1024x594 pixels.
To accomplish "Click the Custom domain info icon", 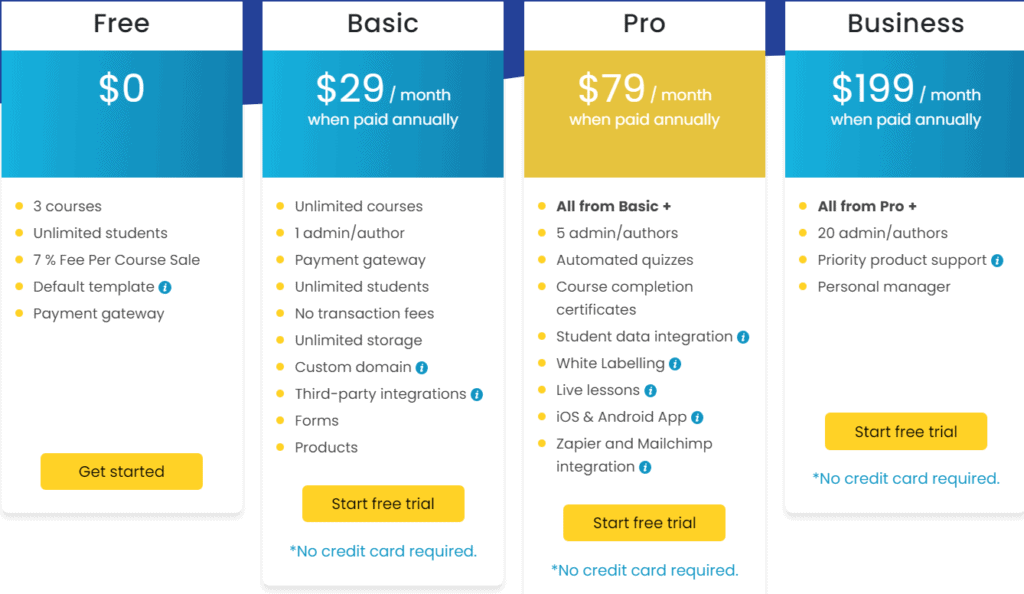I will coord(421,368).
